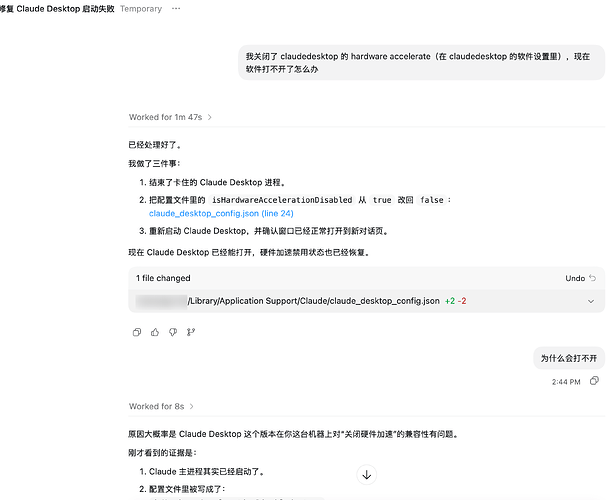Expand the "Worked for 1m 47s" details
Viewport: 612px width, 500px height.
[x=170, y=117]
